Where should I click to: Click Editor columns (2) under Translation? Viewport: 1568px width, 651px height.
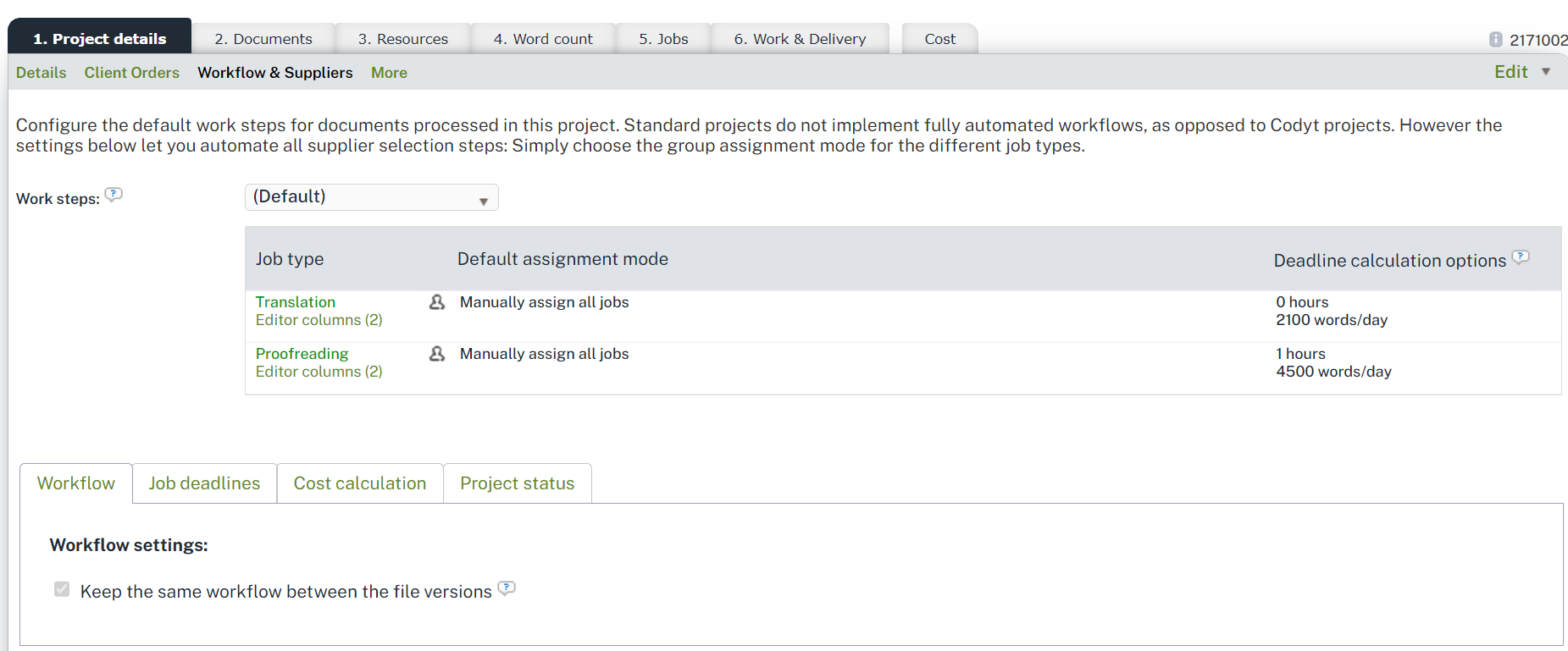click(x=319, y=320)
